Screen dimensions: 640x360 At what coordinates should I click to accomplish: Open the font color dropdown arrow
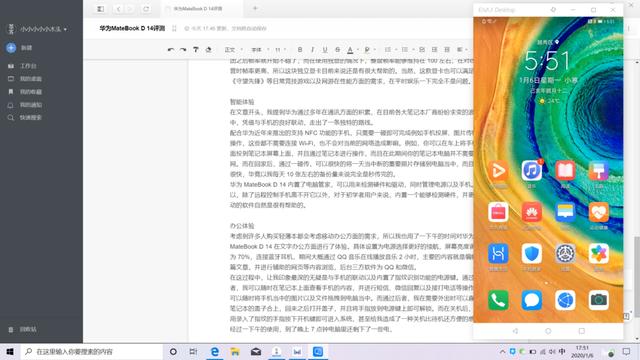[358, 50]
